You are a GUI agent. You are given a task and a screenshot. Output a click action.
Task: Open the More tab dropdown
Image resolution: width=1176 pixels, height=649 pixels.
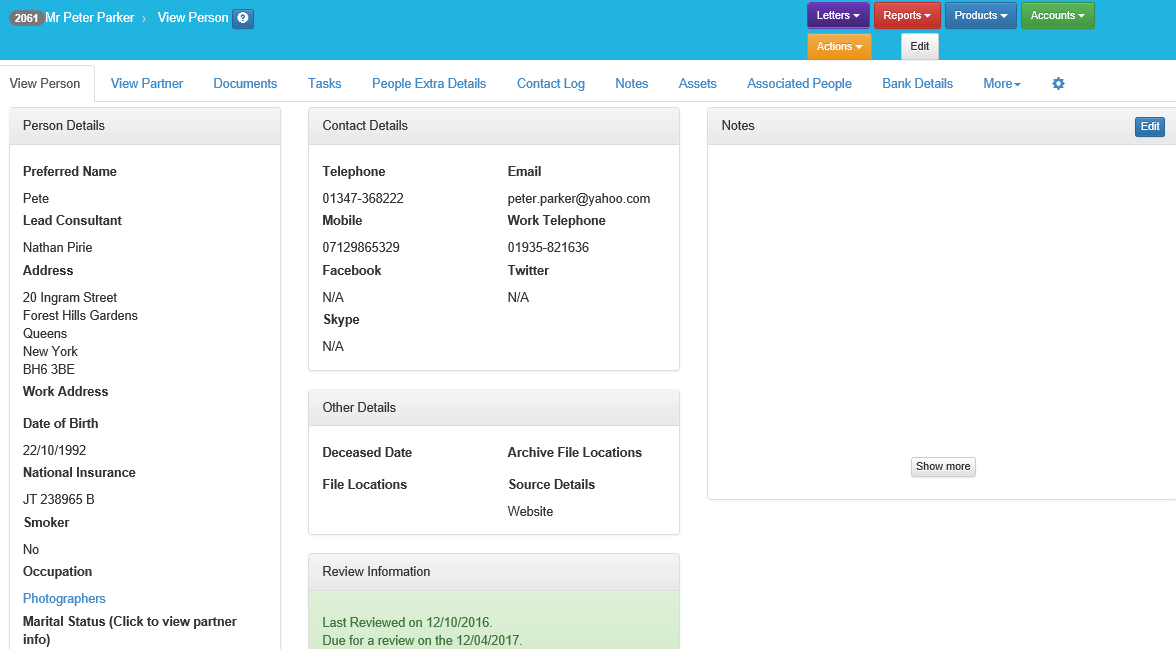click(x=1001, y=84)
